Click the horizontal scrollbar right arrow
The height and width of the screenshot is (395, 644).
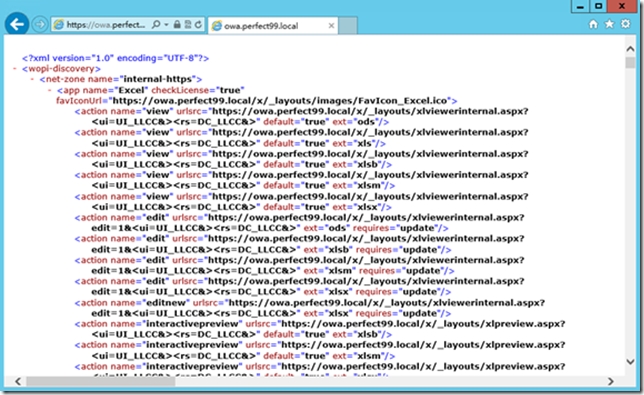(610, 381)
